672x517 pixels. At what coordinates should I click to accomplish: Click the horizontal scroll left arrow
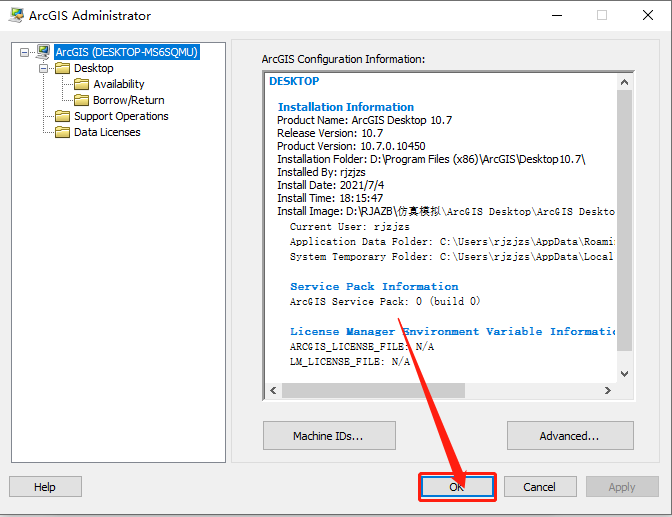click(x=273, y=391)
